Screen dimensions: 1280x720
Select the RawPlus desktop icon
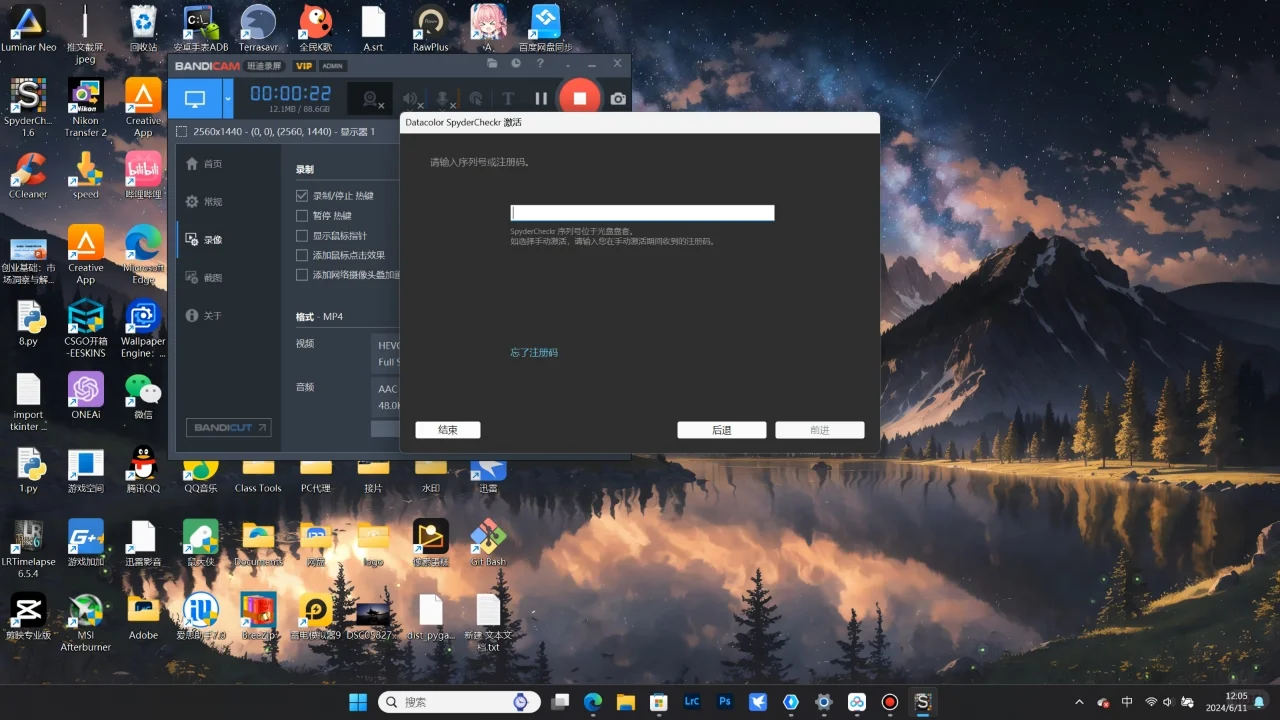point(431,29)
